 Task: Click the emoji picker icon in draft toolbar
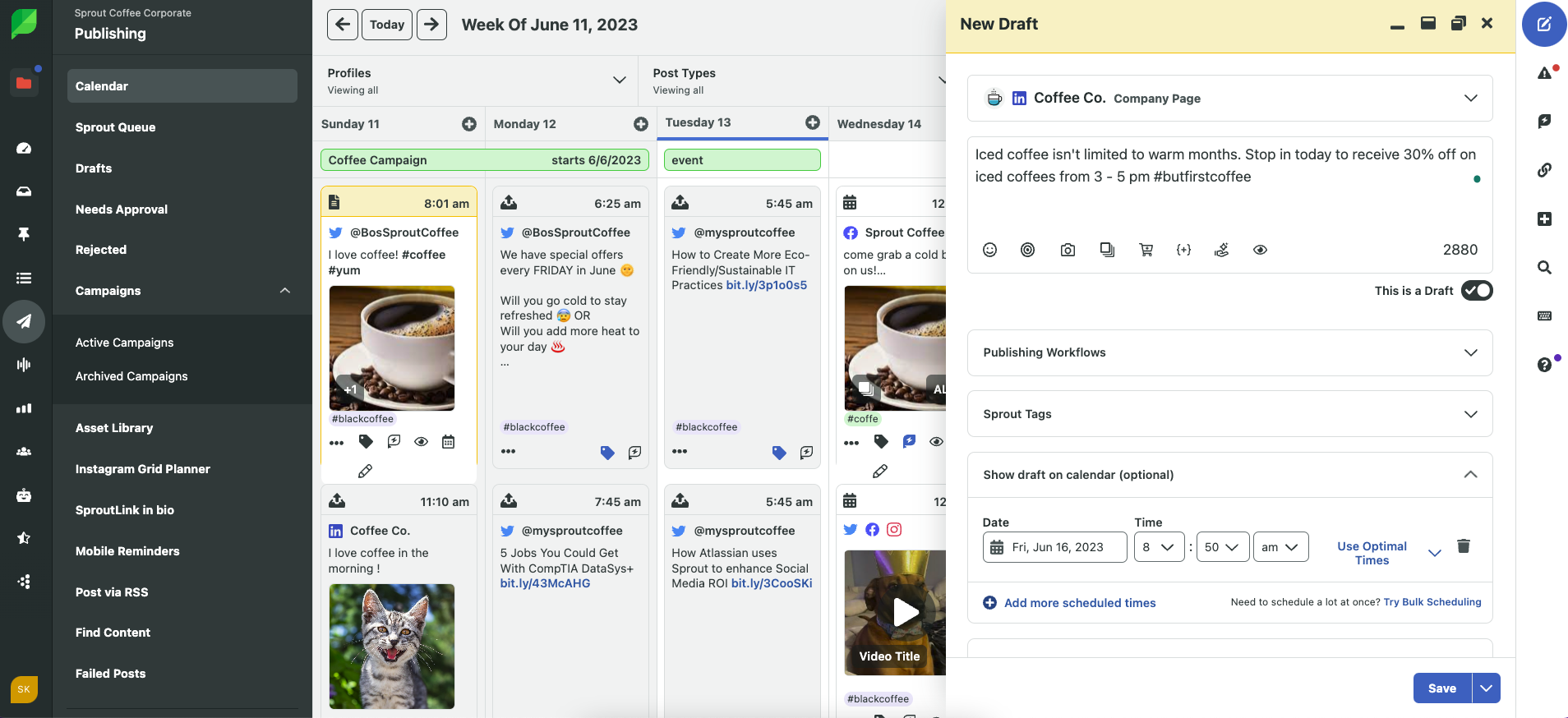[989, 250]
